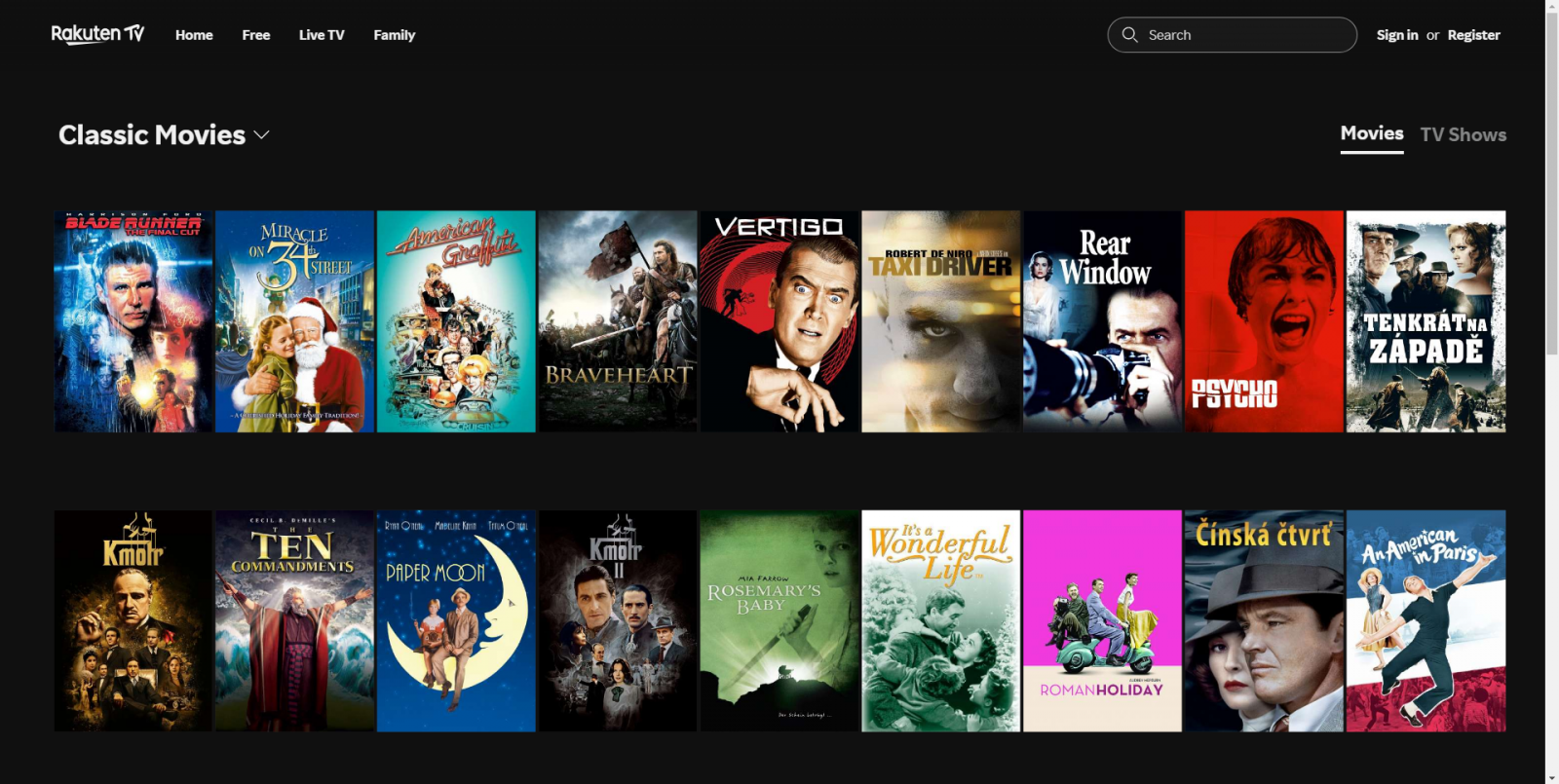Select the Paper Moon movie poster
Screen dimensions: 1559x784
click(x=456, y=620)
